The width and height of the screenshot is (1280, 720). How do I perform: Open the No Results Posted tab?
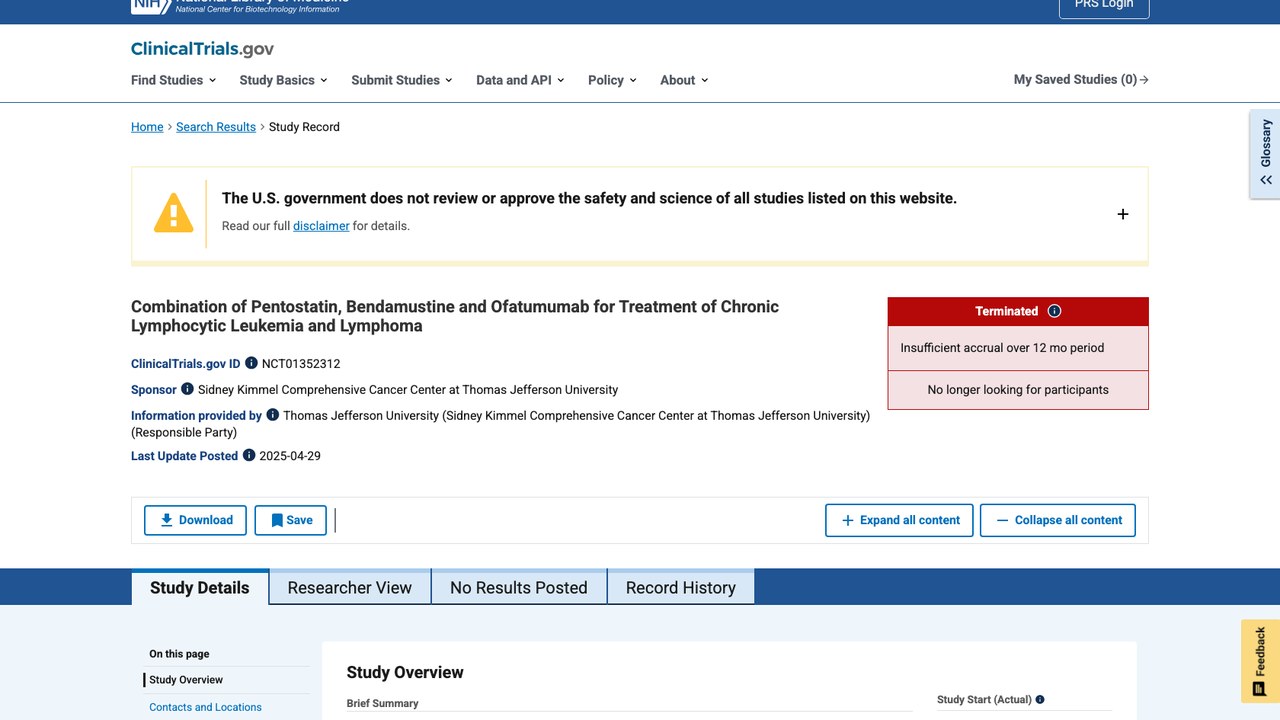click(519, 588)
